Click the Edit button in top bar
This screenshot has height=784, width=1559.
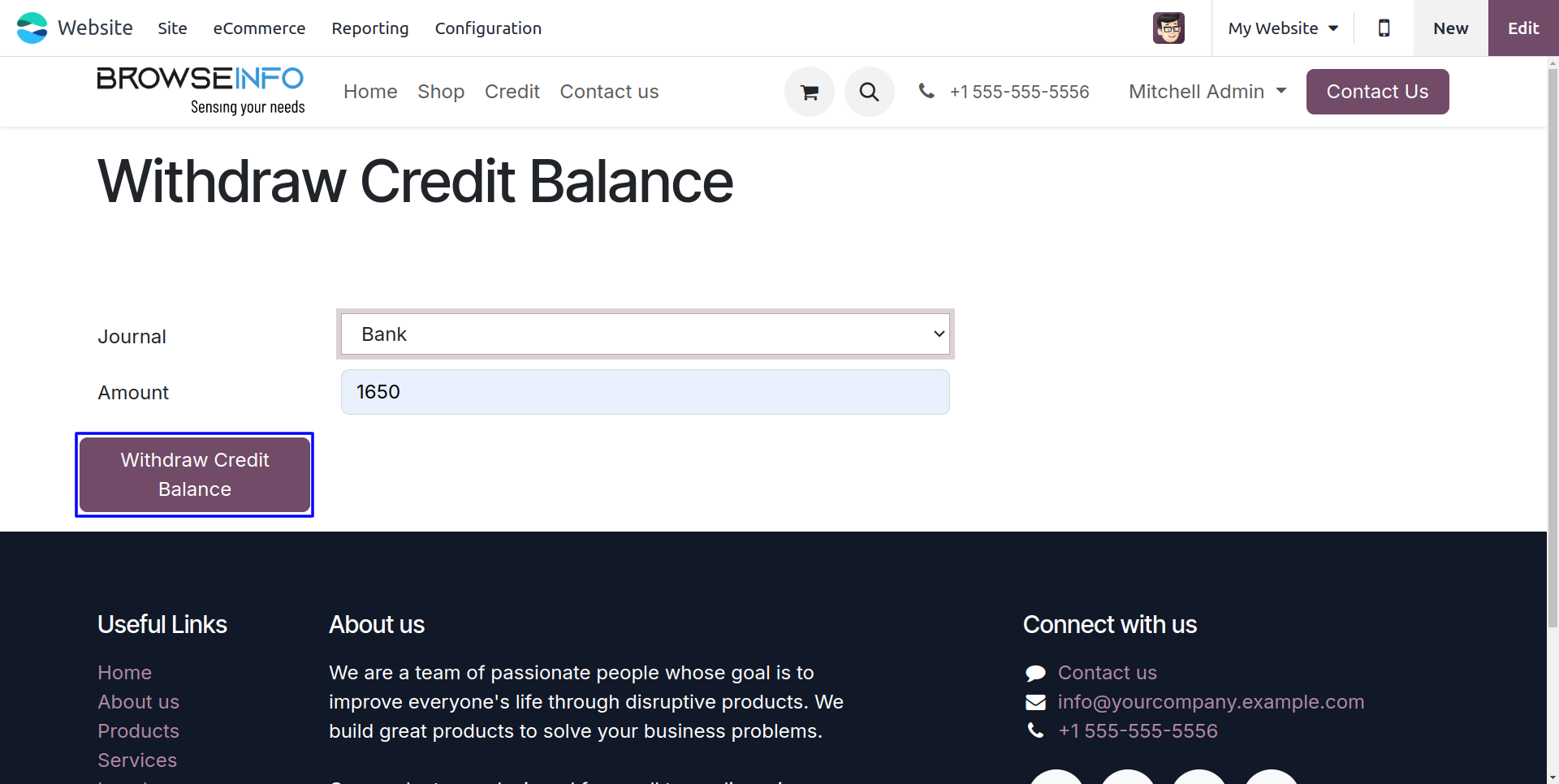tap(1523, 28)
